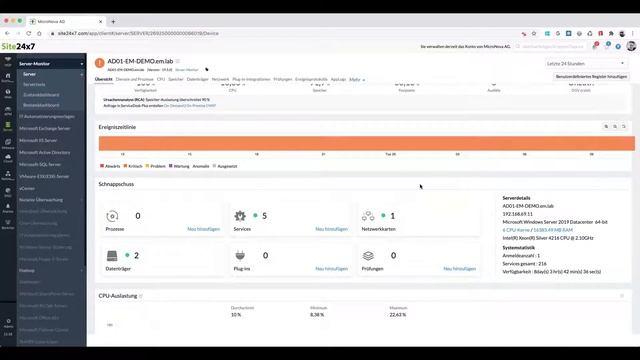This screenshot has width=640, height=360.
Task: Switch to the Datenträger tab
Action: coord(198,79)
